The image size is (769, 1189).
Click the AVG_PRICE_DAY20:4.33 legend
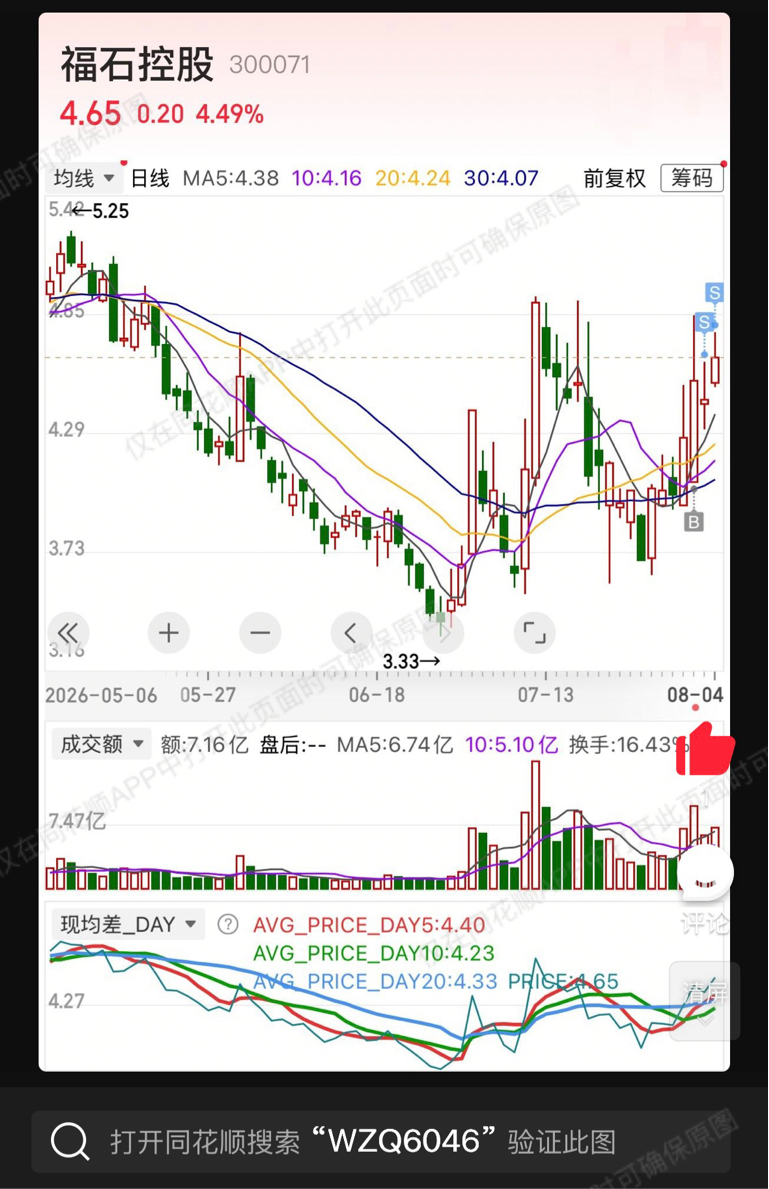(375, 981)
